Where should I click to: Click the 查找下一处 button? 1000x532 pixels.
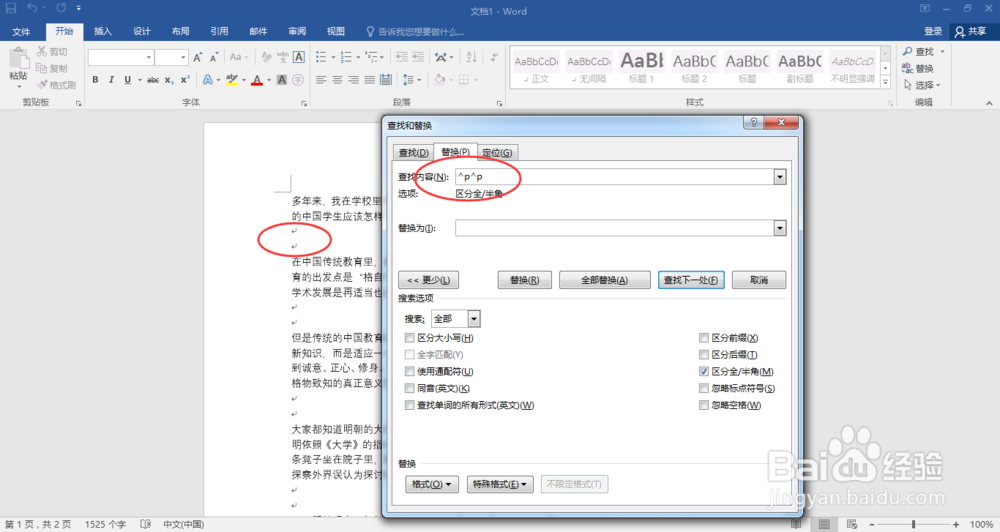(691, 280)
